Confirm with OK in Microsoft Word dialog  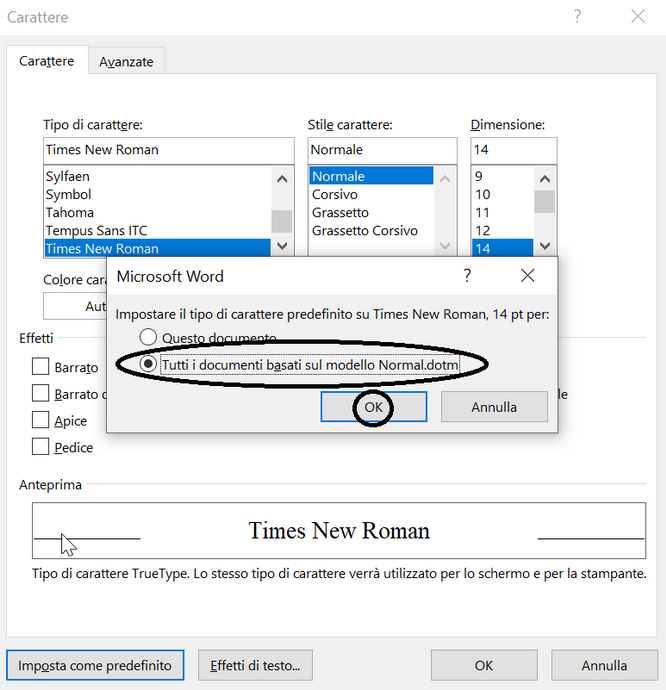pyautogui.click(x=374, y=407)
